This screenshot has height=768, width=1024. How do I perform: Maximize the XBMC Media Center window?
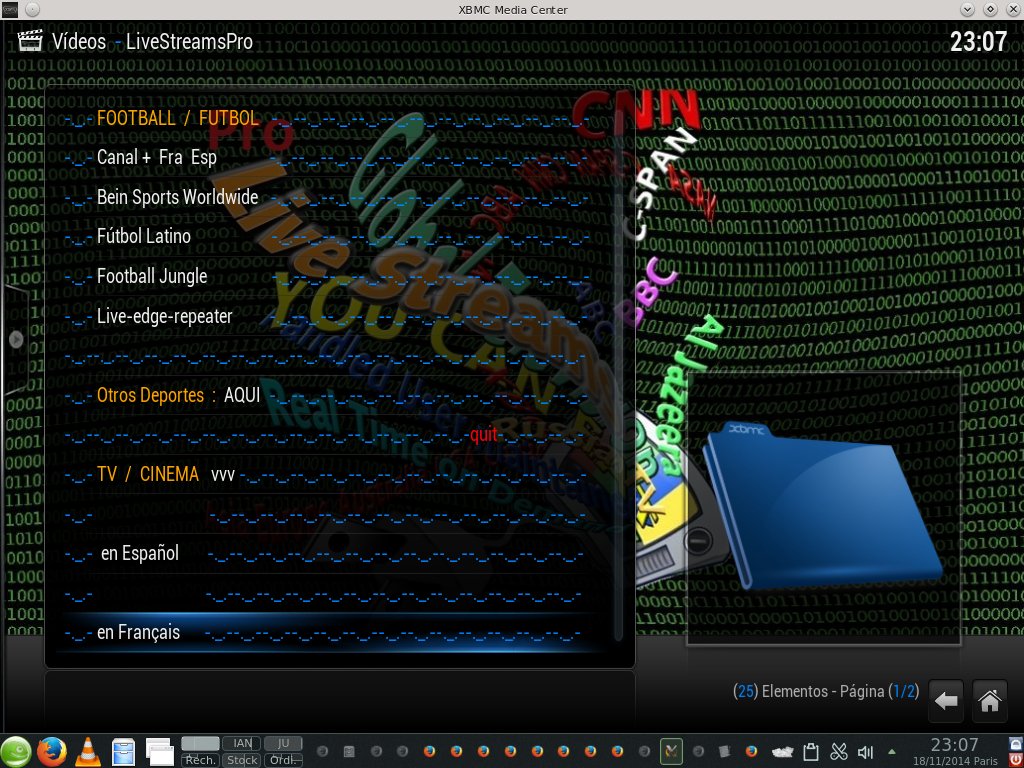tap(991, 9)
